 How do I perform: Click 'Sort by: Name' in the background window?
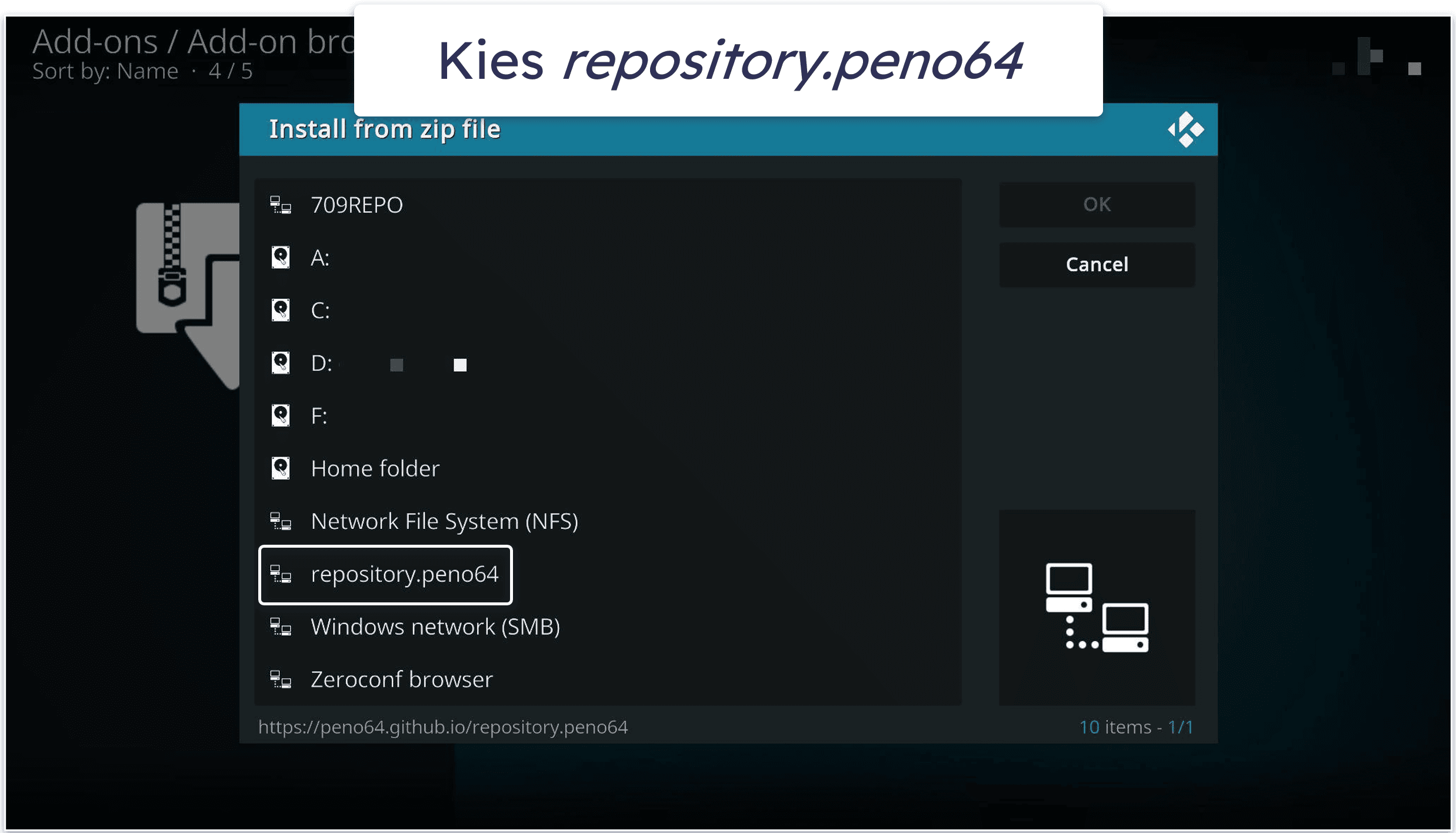105,71
